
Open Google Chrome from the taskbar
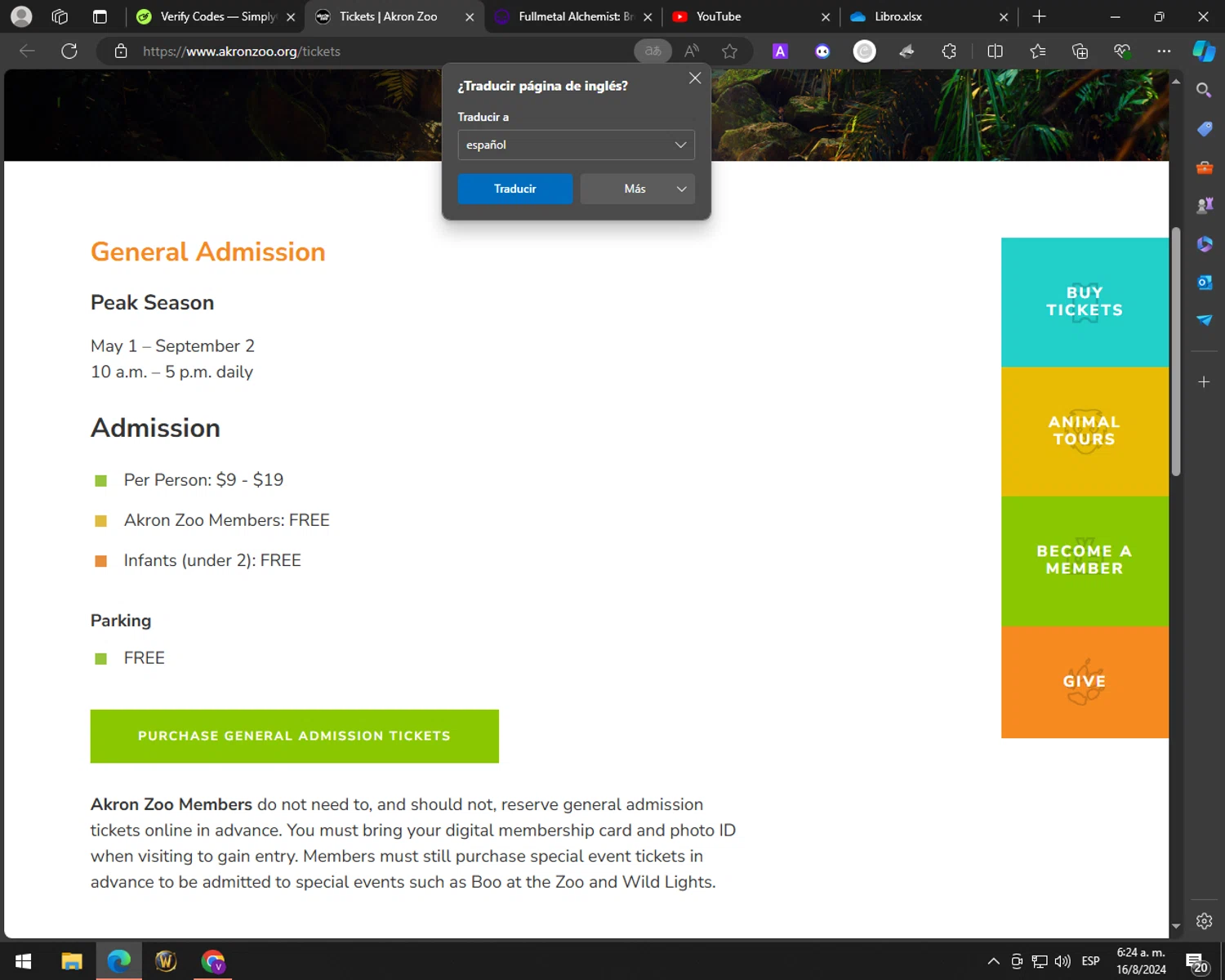[213, 961]
